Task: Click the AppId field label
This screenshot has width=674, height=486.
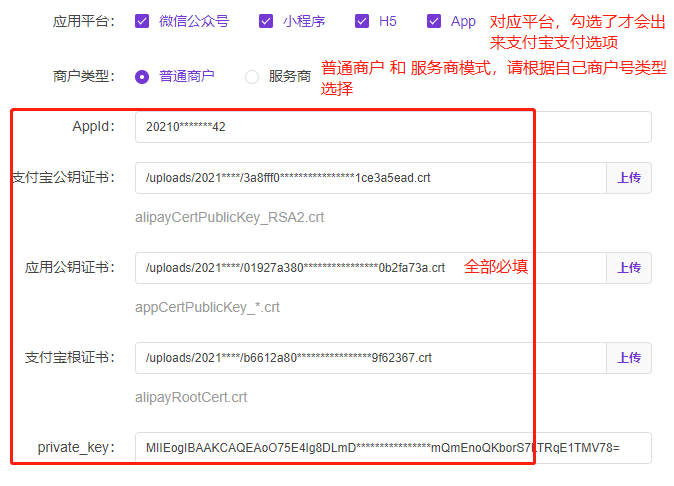Action: [x=94, y=126]
